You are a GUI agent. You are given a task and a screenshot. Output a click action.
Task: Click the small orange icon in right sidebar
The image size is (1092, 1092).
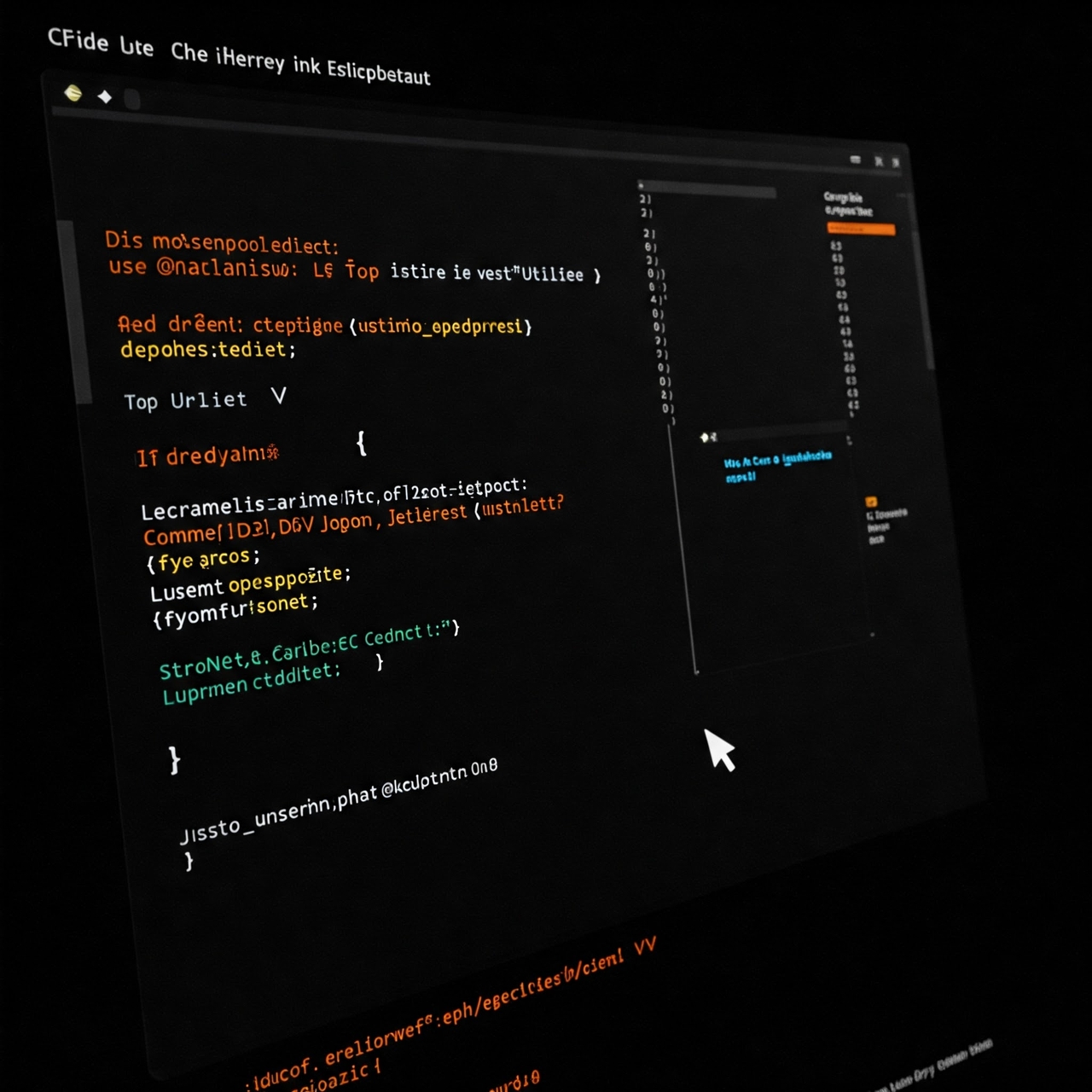point(871,502)
